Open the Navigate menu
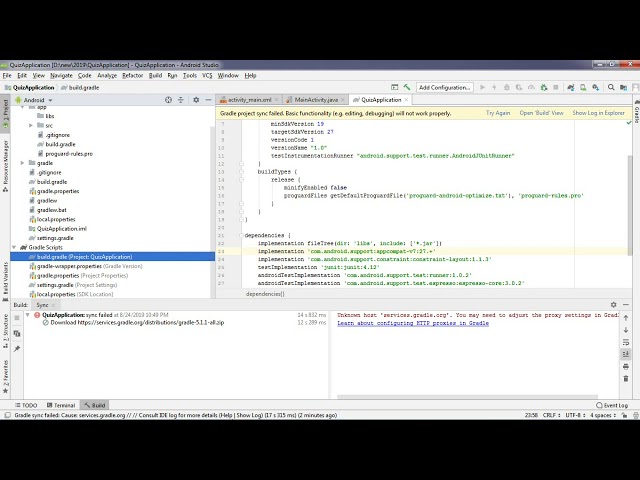Screen dimensions: 640x480 pyautogui.click(x=61, y=76)
